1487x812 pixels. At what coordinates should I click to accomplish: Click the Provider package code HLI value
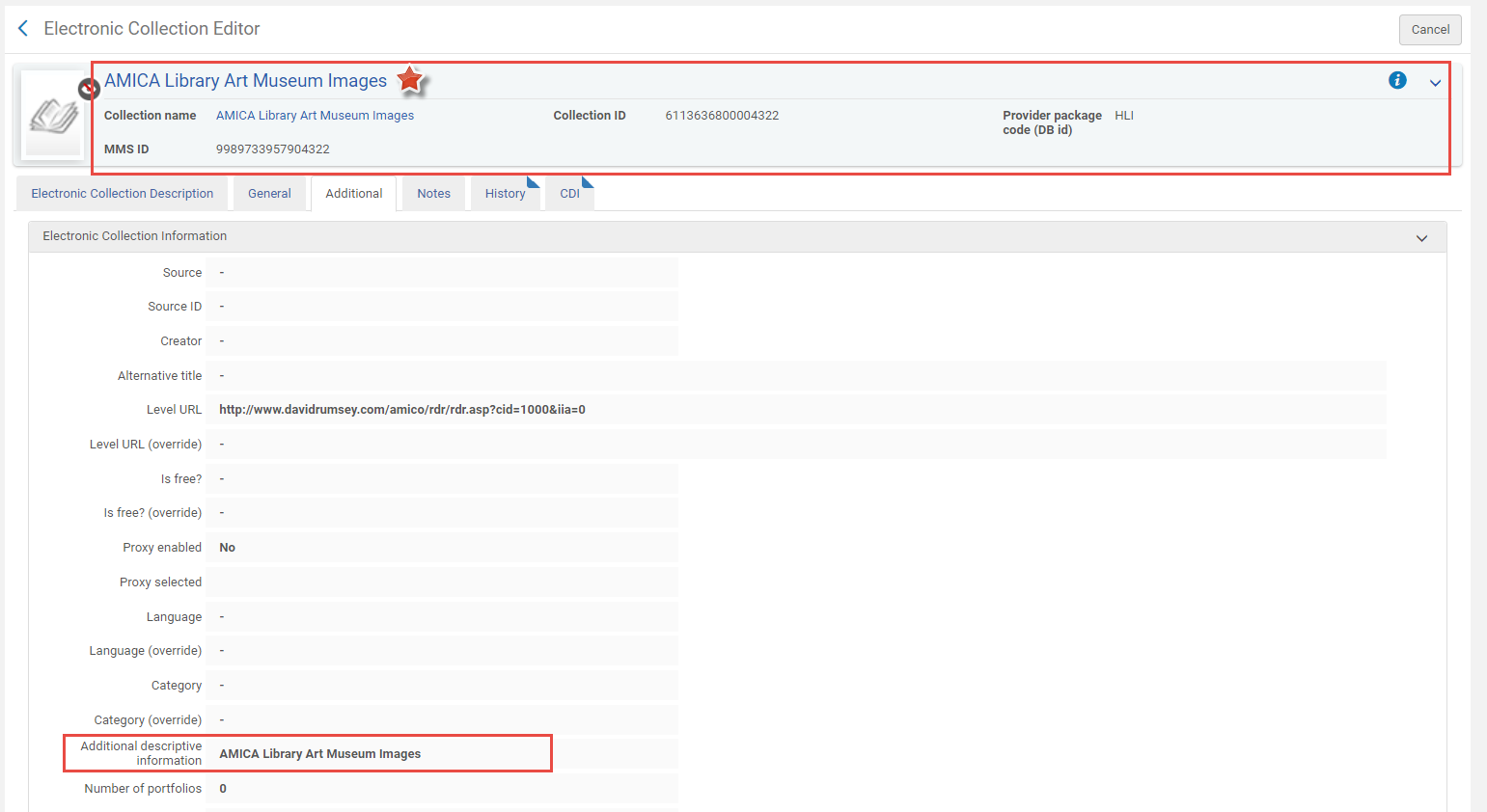click(x=1124, y=116)
